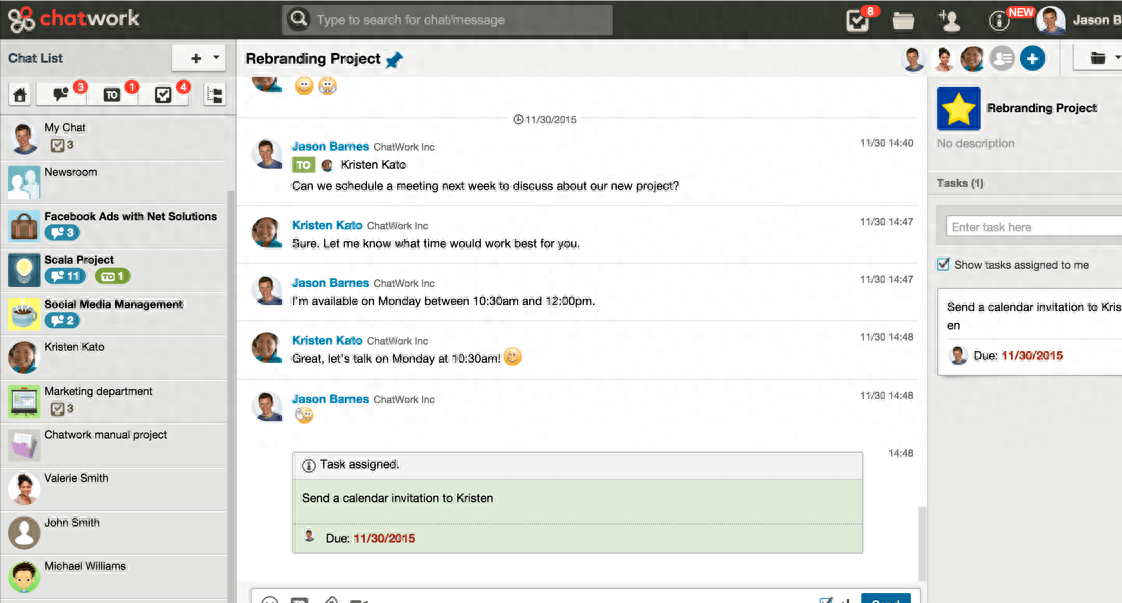The image size is (1122, 603).
Task: Click the pin icon beside Rebranding Project
Action: point(394,60)
